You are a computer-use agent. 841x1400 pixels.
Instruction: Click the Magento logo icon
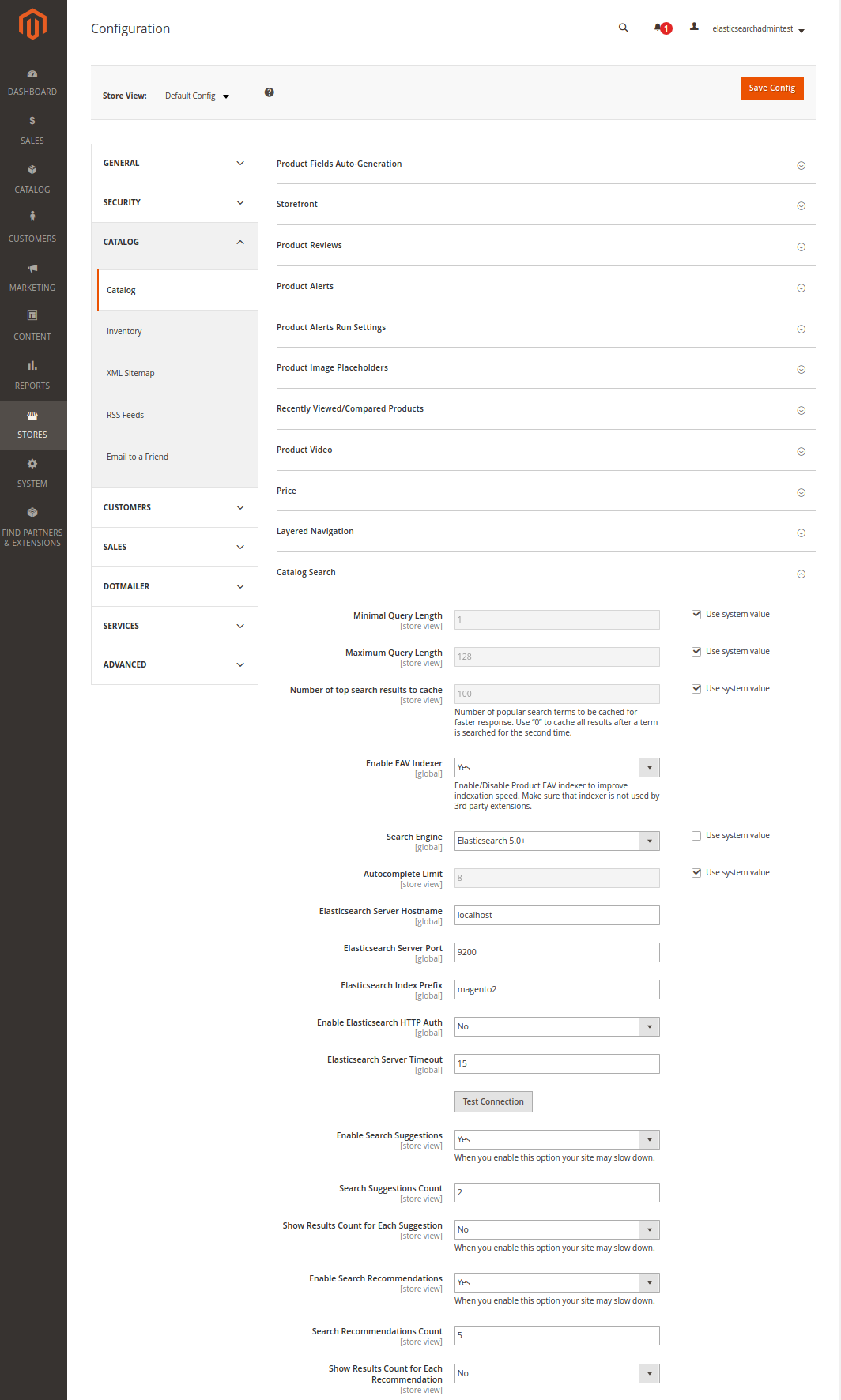point(32,24)
